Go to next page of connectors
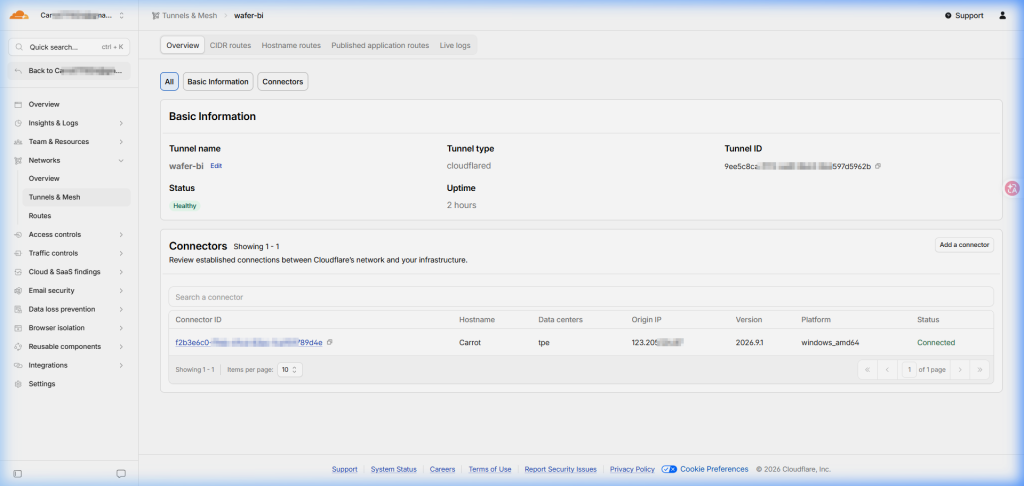The width and height of the screenshot is (1024, 486). tap(959, 370)
